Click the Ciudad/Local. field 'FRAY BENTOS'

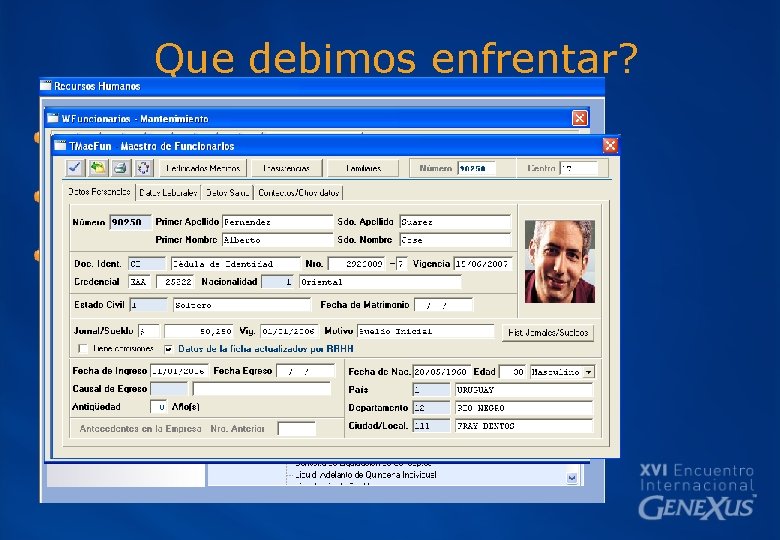click(x=524, y=426)
